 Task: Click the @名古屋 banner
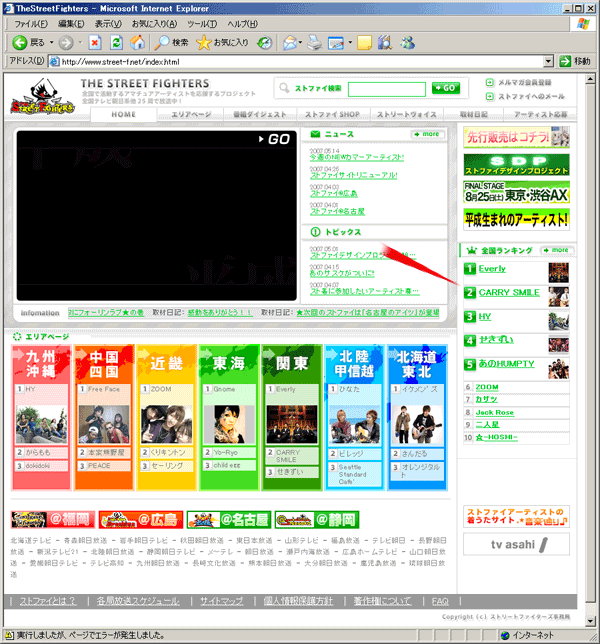228,520
